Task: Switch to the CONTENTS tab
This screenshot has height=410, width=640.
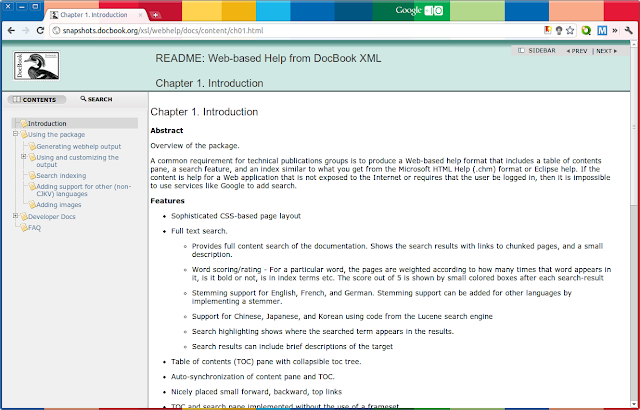Action: click(36, 100)
